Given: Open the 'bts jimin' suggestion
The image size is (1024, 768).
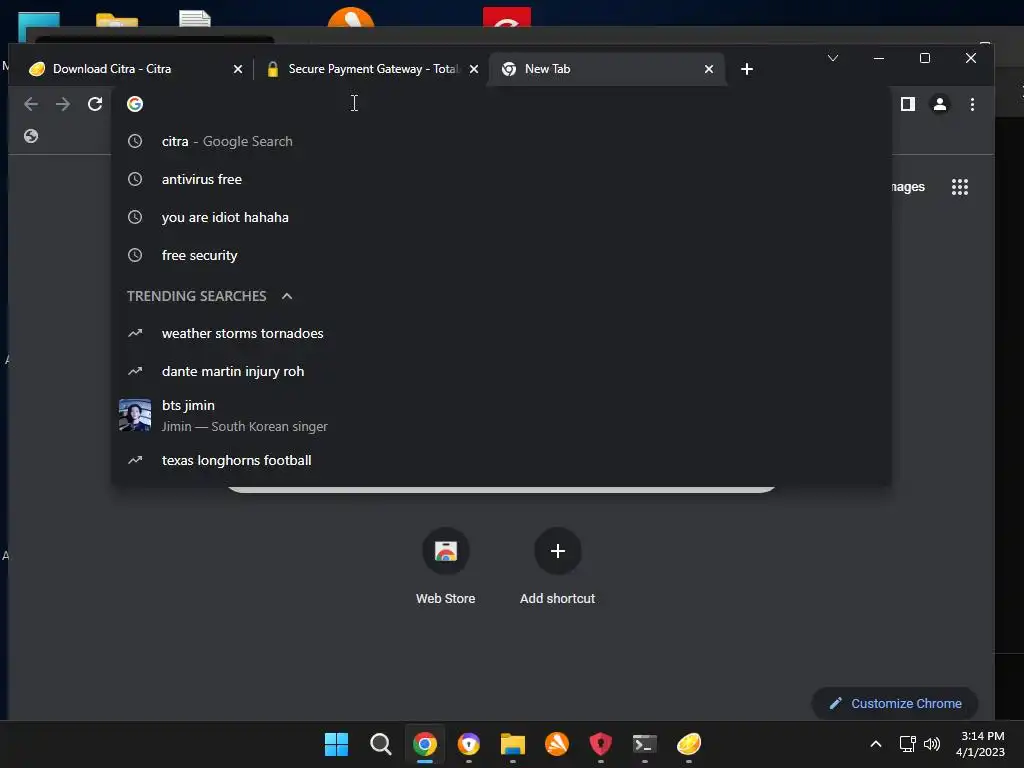Looking at the screenshot, I should click(x=501, y=415).
